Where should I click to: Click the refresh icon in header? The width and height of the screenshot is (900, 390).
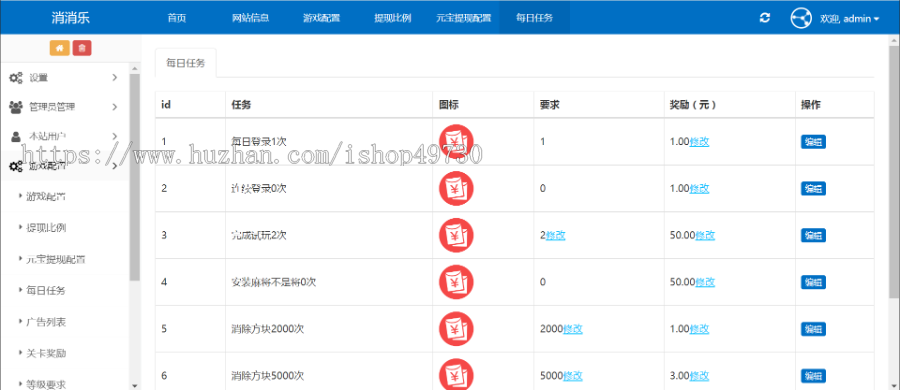click(765, 18)
